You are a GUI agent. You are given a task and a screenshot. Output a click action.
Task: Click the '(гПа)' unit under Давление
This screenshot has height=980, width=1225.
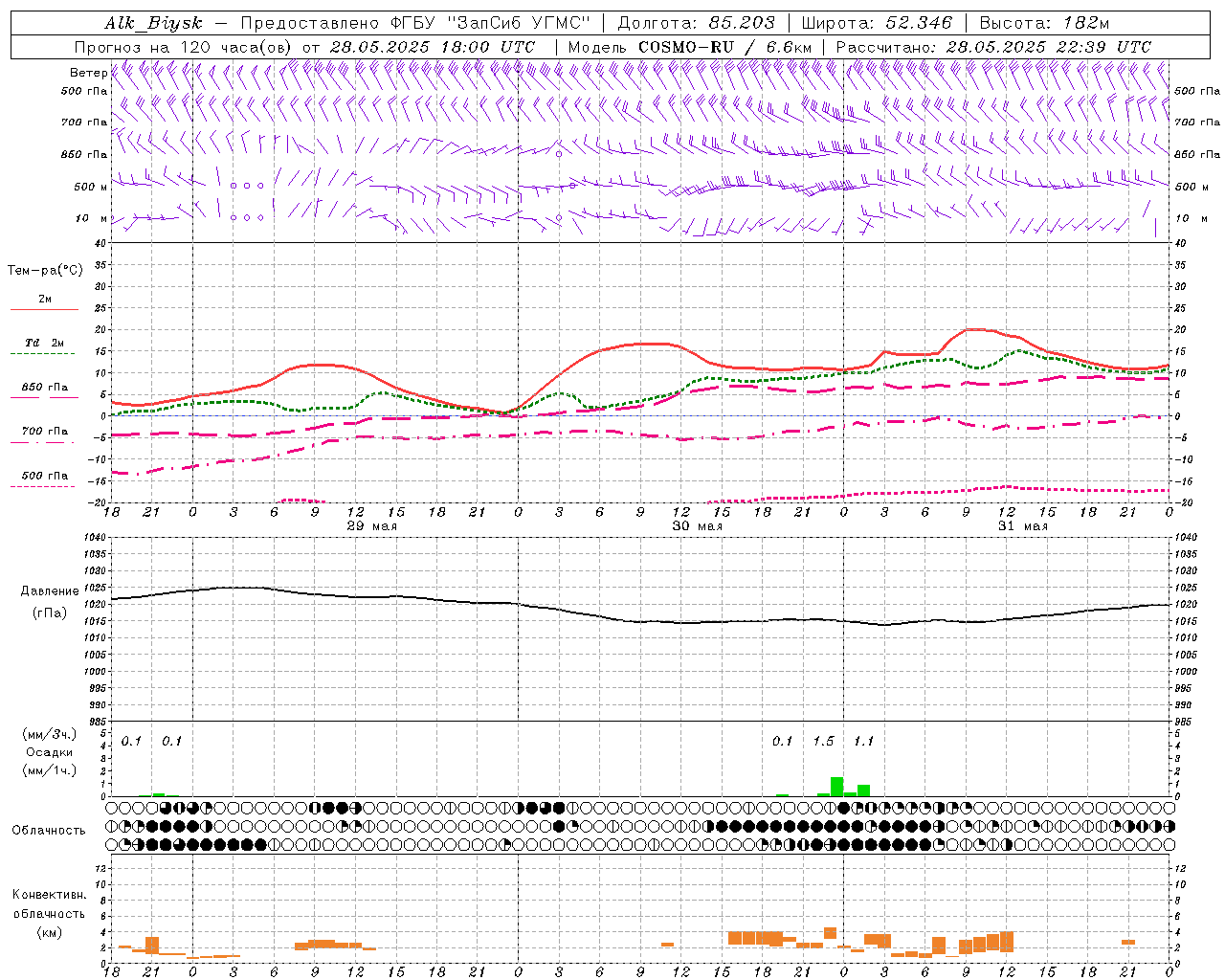(x=50, y=613)
